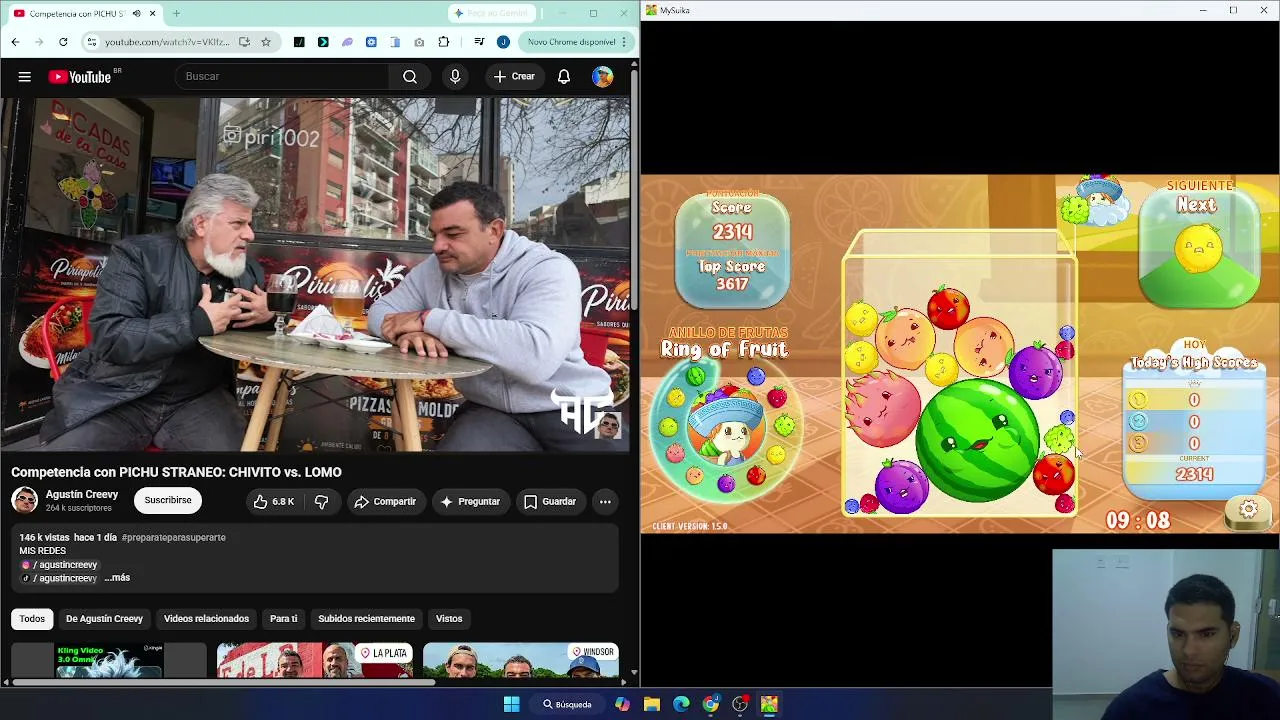
Task: Start voice search with the microphone icon
Action: click(x=455, y=76)
